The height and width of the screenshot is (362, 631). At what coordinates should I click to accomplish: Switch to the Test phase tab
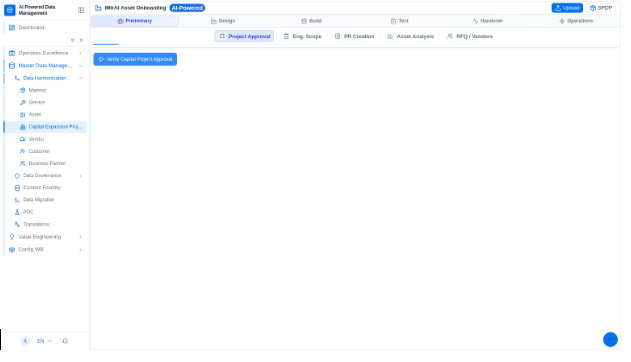pyautogui.click(x=400, y=21)
